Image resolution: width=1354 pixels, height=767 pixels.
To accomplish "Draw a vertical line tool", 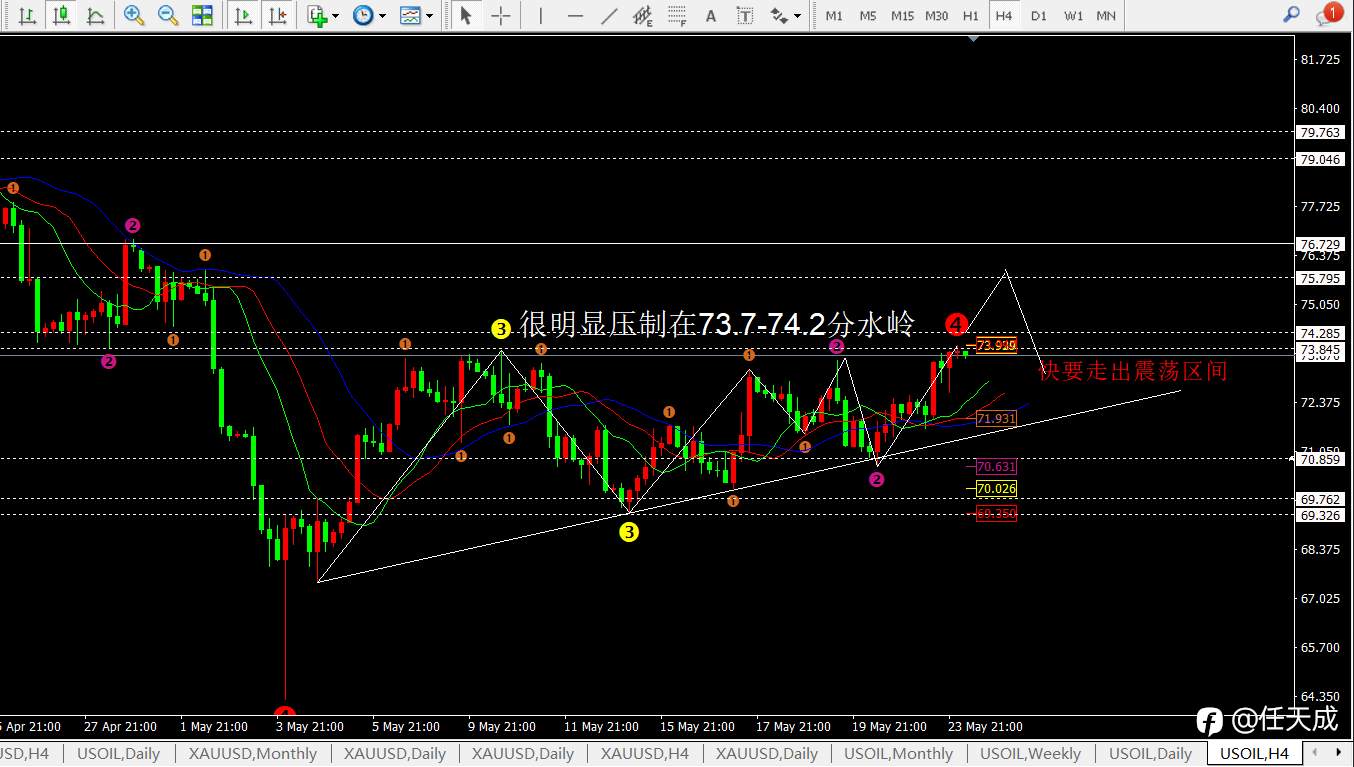I will (541, 15).
